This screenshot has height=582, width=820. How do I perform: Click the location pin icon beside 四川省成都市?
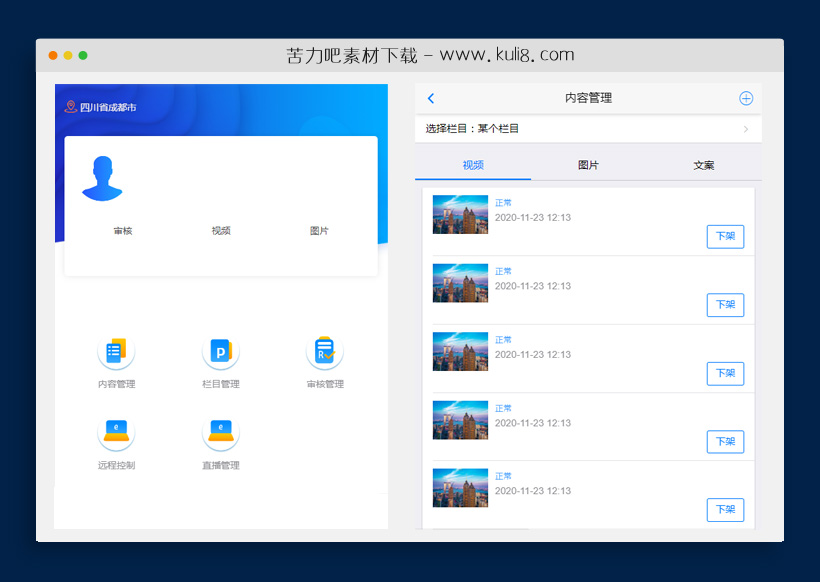tap(70, 104)
